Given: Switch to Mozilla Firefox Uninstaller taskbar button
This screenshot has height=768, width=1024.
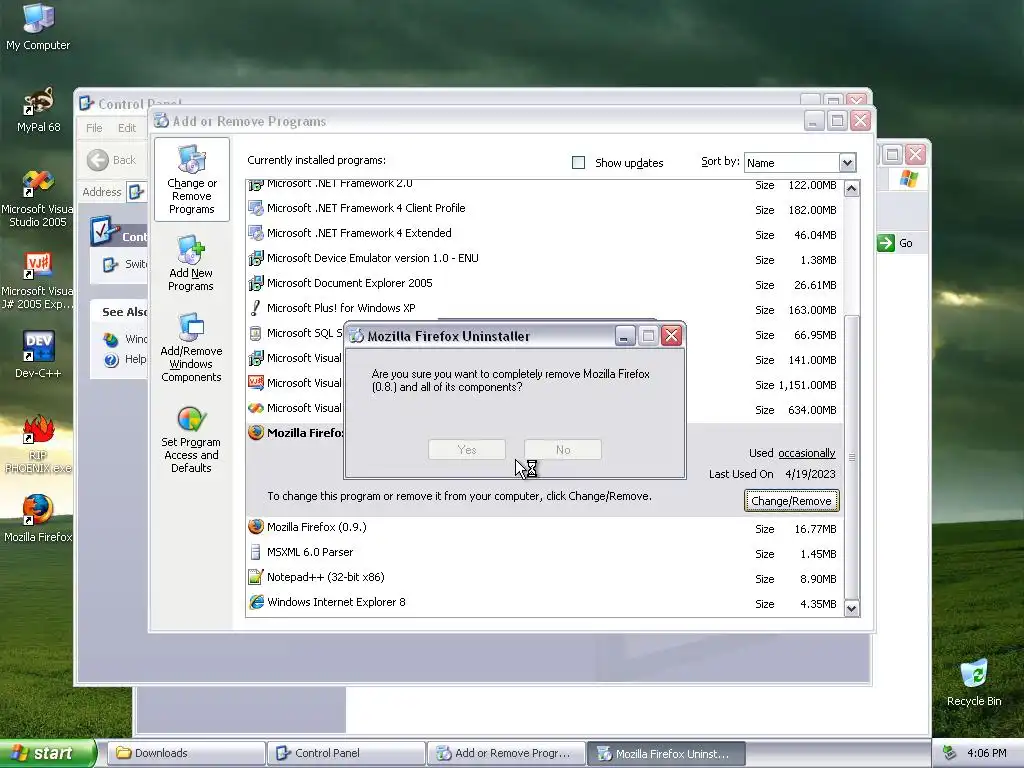Looking at the screenshot, I should point(666,753).
